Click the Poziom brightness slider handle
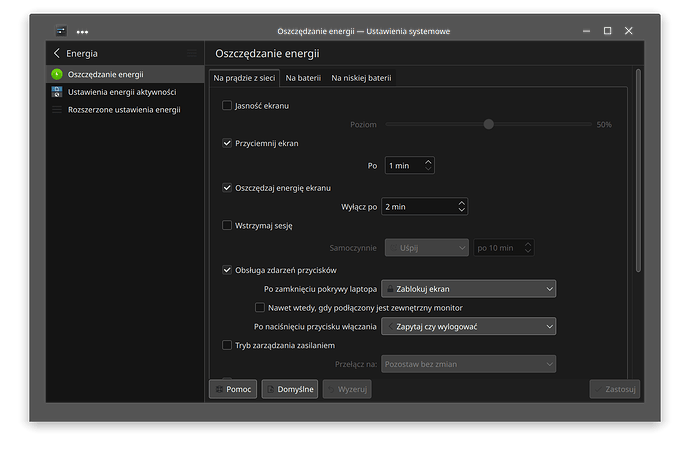Screen dimensions: 690x454 click(488, 124)
